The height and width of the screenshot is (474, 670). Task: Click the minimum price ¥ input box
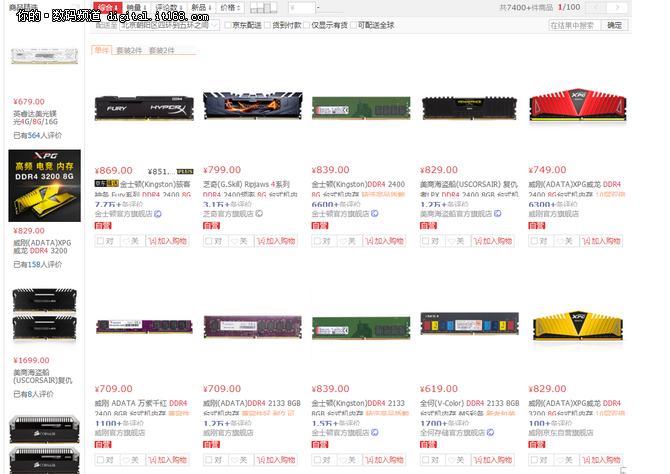pyautogui.click(x=301, y=7)
